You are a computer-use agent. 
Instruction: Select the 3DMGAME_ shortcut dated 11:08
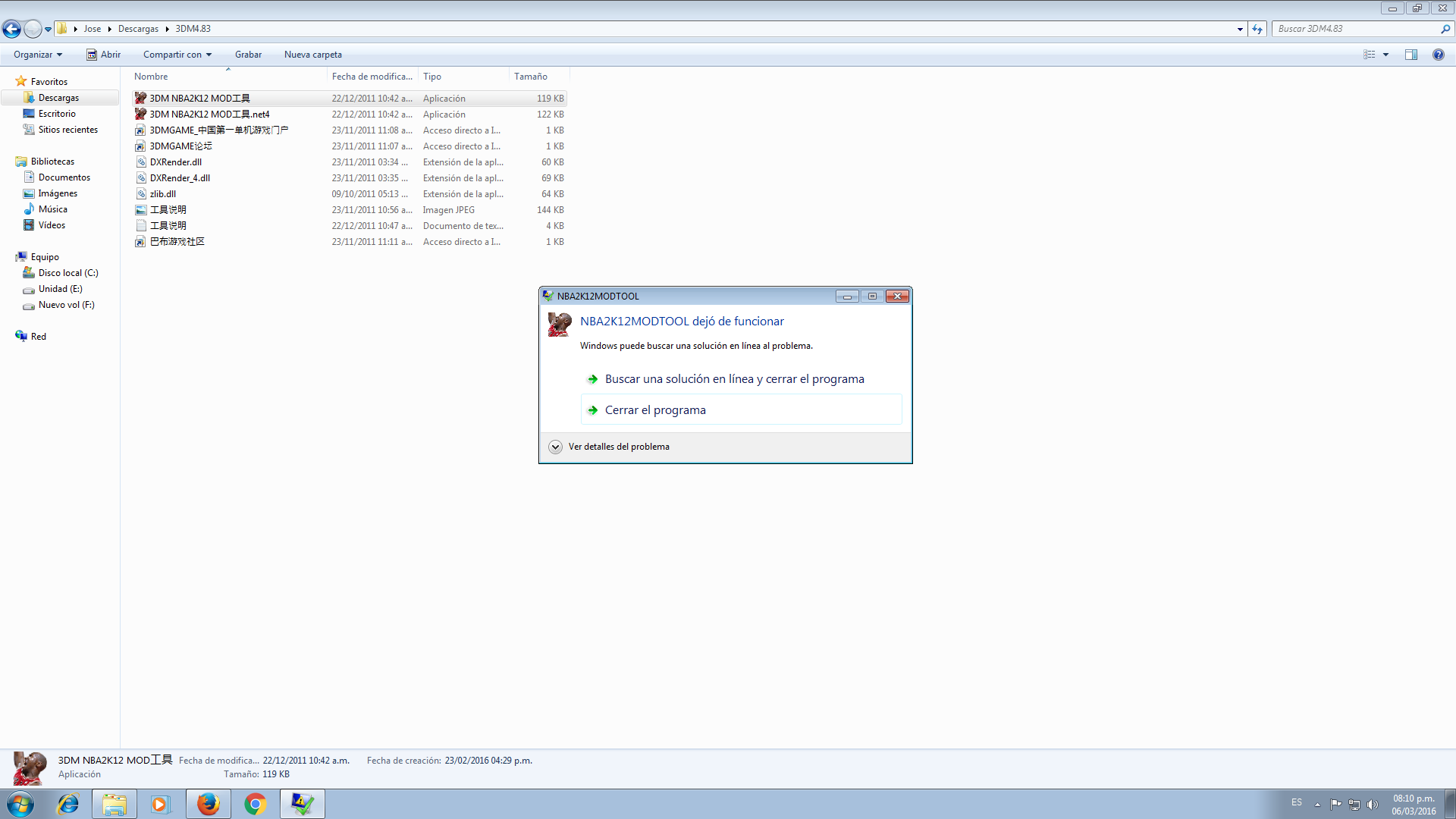pyautogui.click(x=350, y=130)
